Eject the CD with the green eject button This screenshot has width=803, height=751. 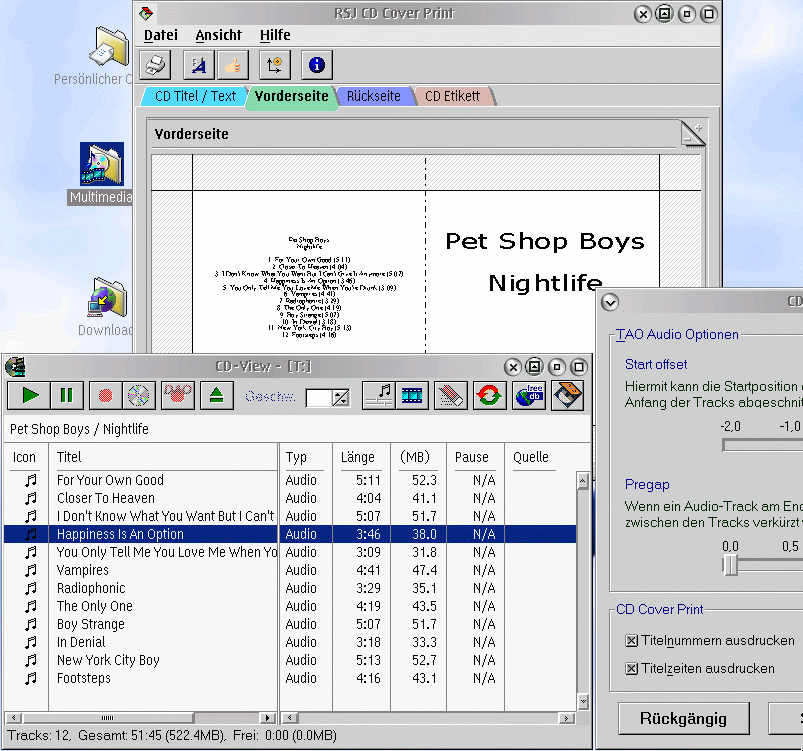click(217, 395)
